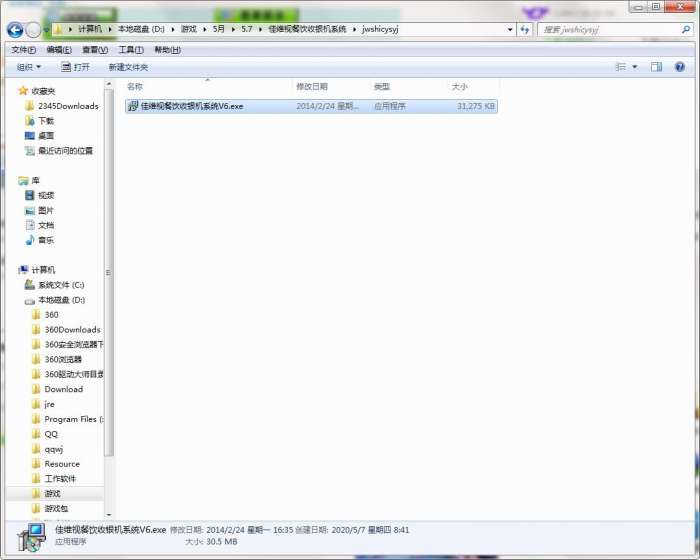700x560 pixels.
Task: Click the large application icon in details pane
Action: 31,537
